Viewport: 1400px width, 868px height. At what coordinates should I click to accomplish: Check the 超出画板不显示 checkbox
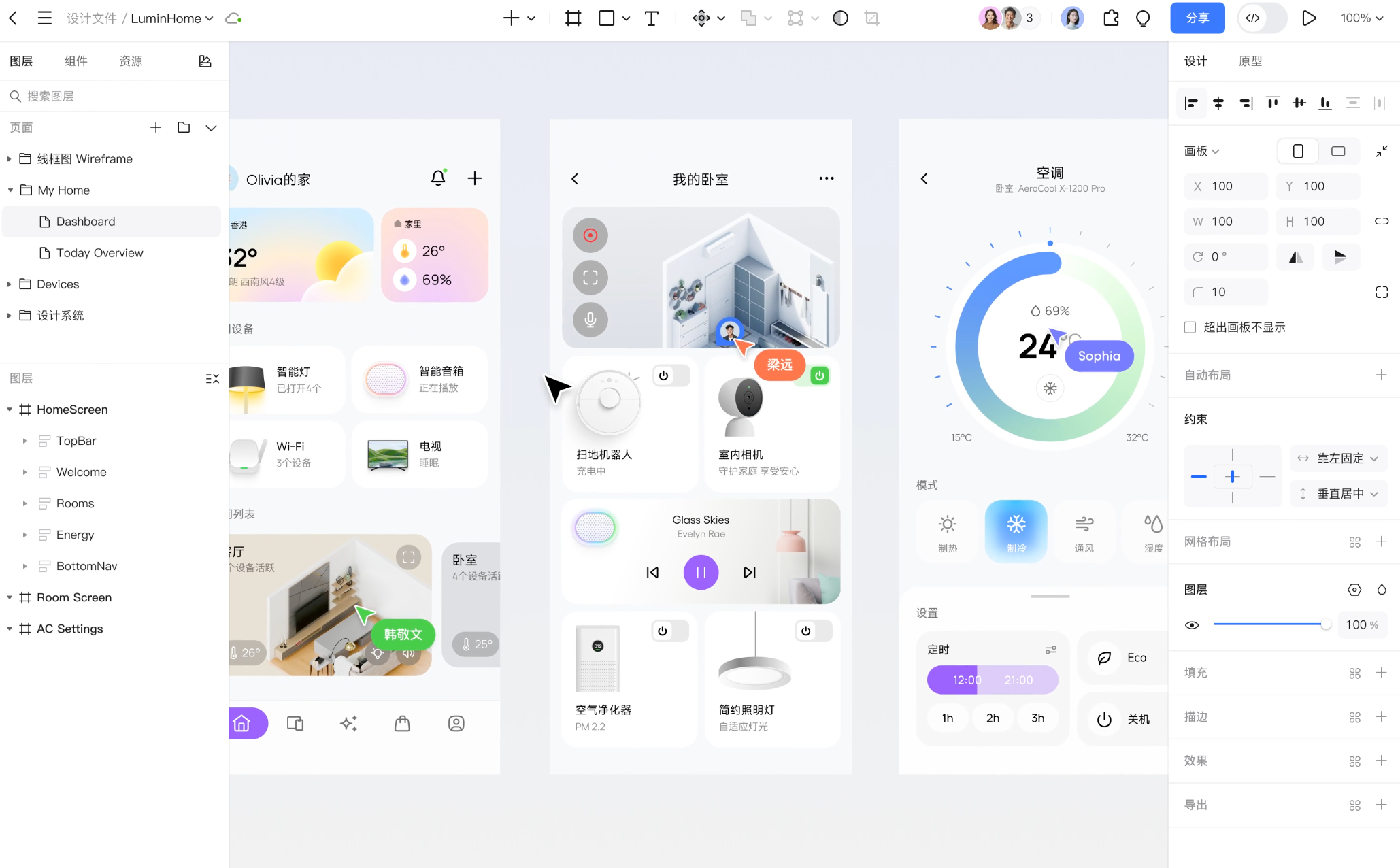pyautogui.click(x=1190, y=327)
